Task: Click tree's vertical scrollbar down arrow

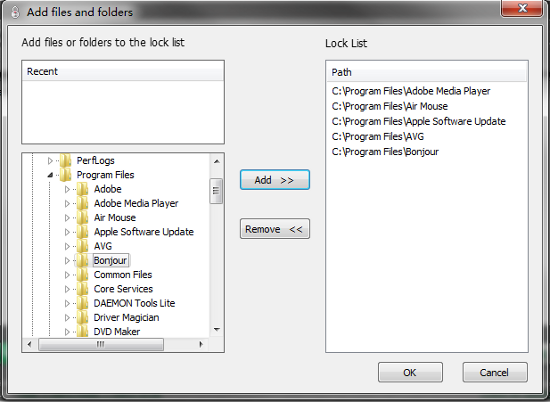Action: coord(217,329)
